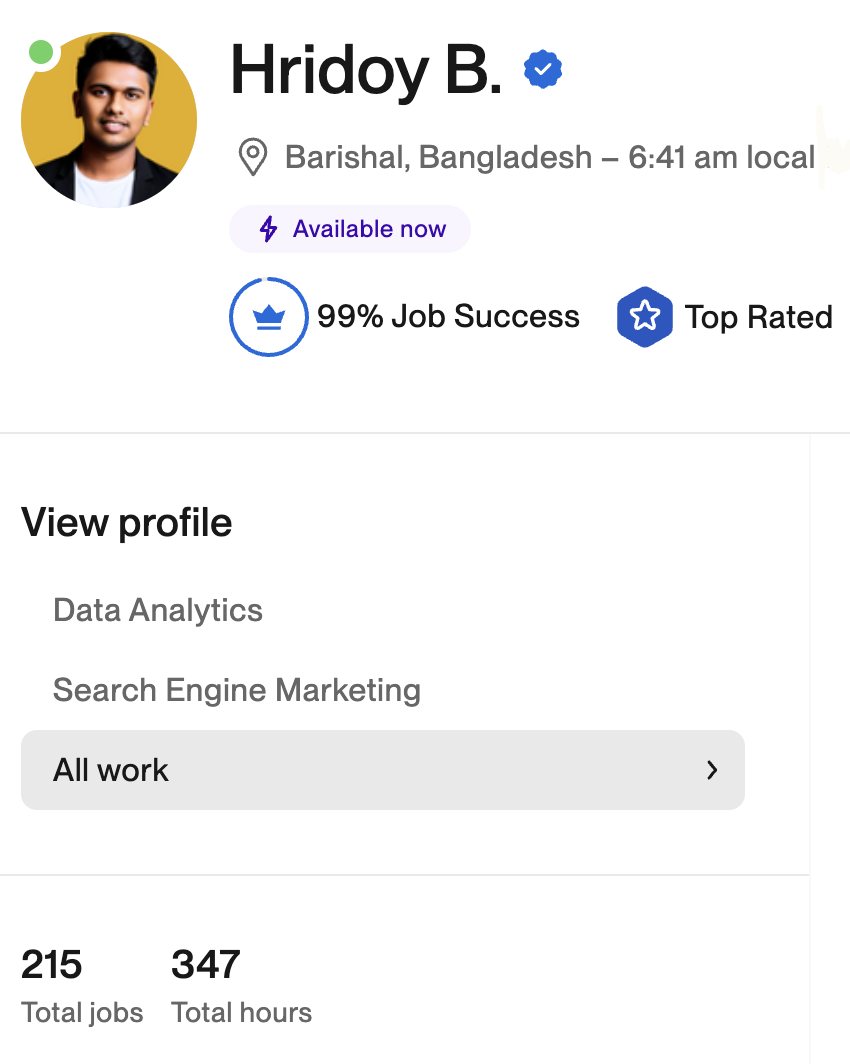Select the Search Engine Marketing profile
Screen dimensions: 850x1064
(237, 690)
